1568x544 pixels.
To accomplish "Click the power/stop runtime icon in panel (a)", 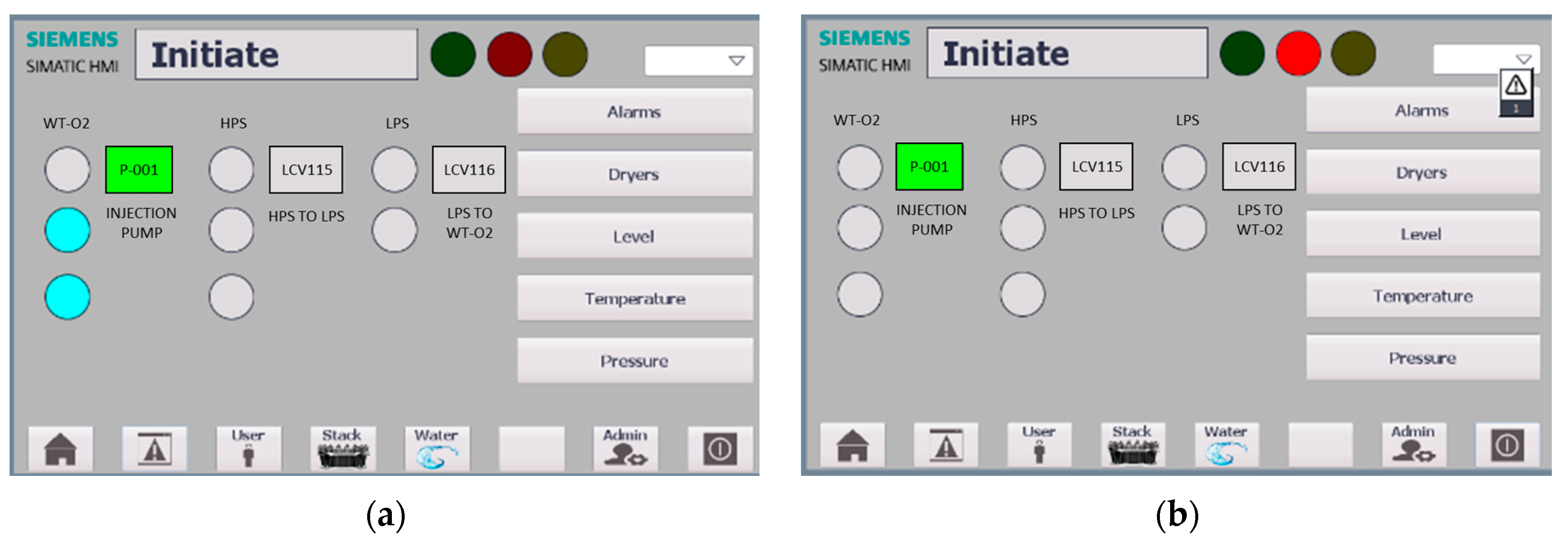I will (720, 449).
